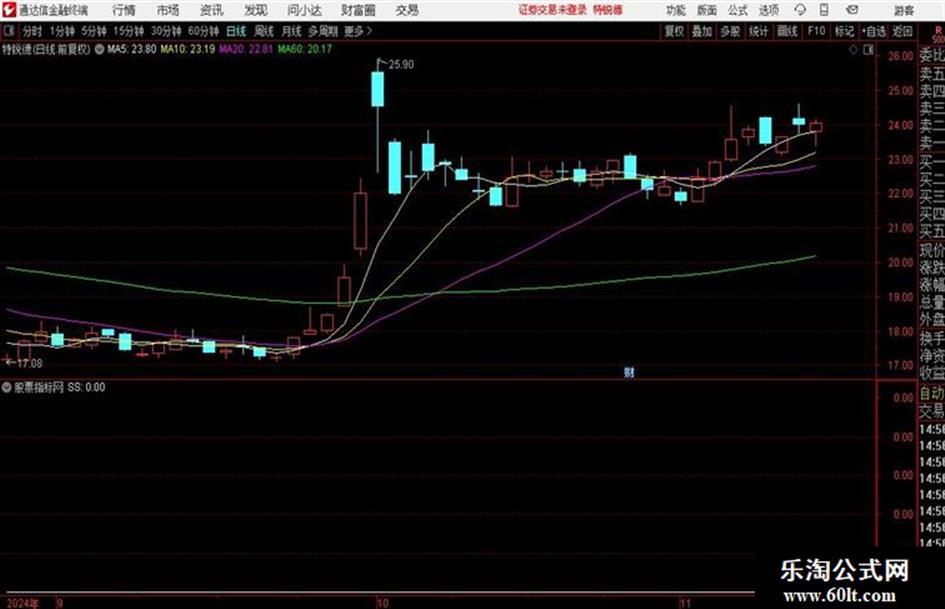
Task: Click the 多股 multi-stock button
Action: tap(730, 31)
